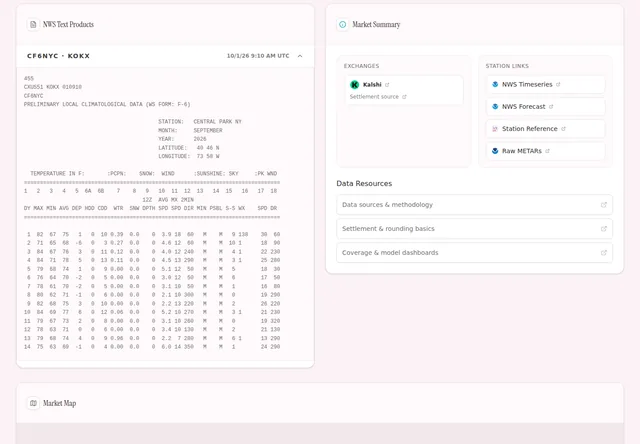
Task: Click day 14 data row
Action: pos(152,347)
